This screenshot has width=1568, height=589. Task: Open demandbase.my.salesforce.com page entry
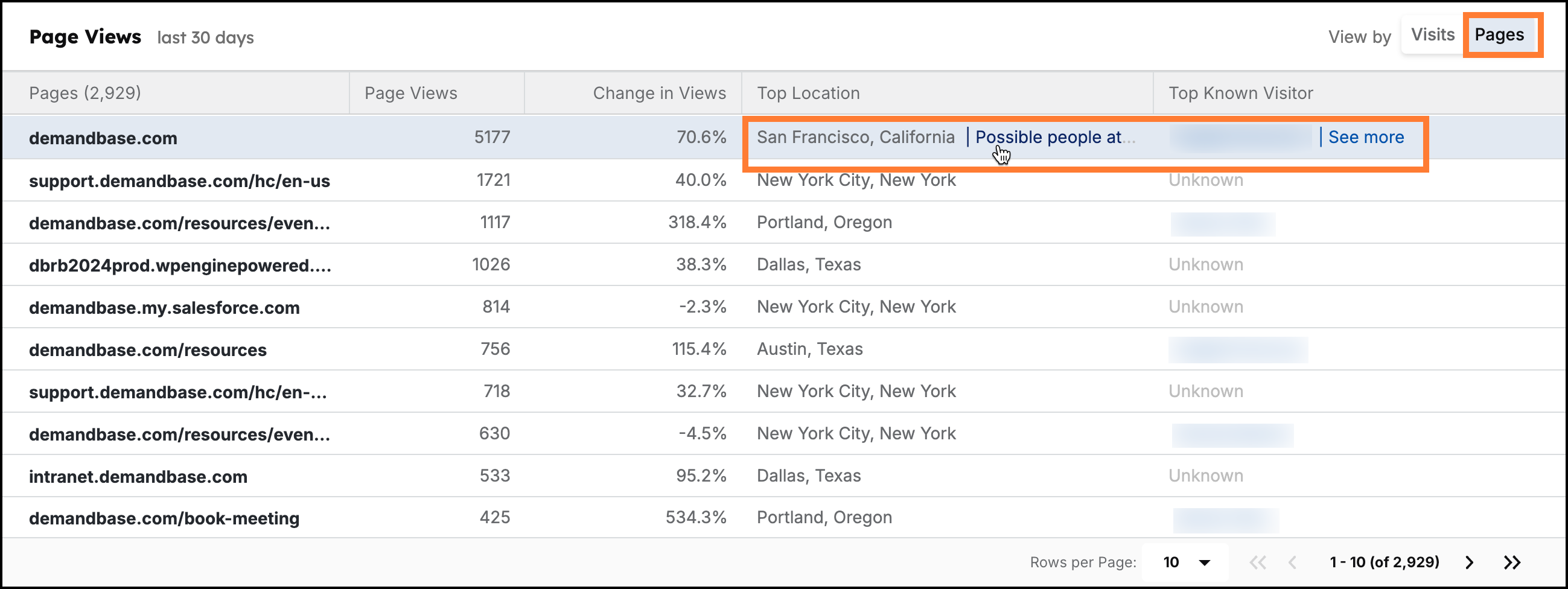click(x=164, y=308)
